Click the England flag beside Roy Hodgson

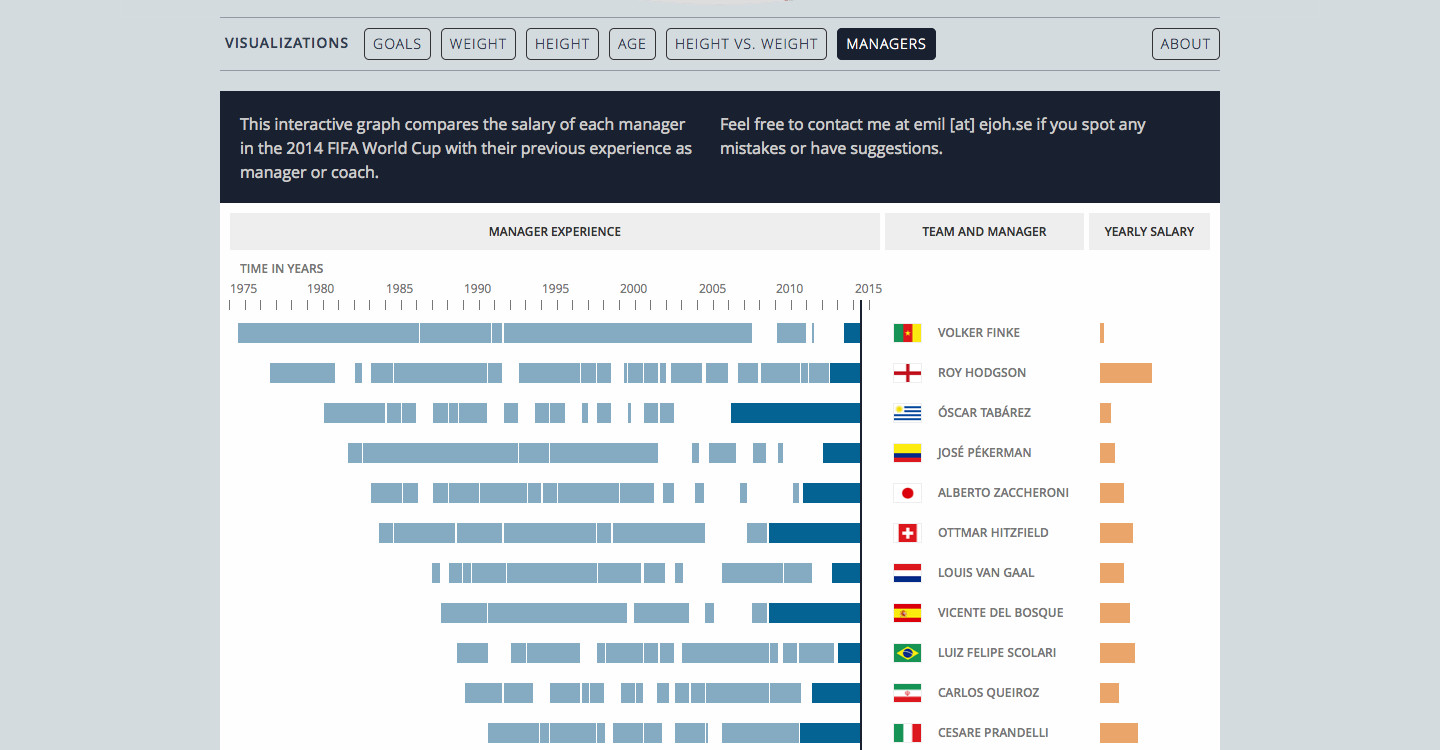pos(907,373)
